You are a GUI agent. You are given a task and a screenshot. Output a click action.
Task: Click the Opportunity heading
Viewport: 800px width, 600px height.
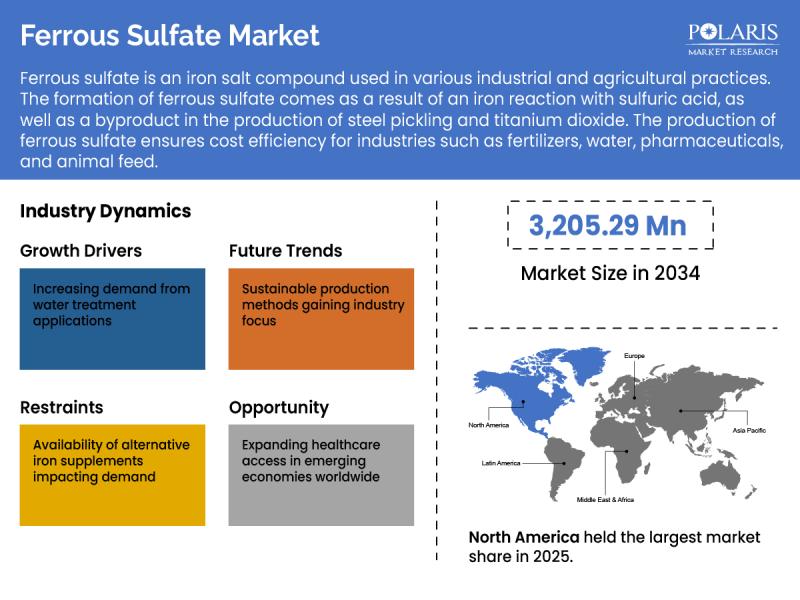pos(278,407)
